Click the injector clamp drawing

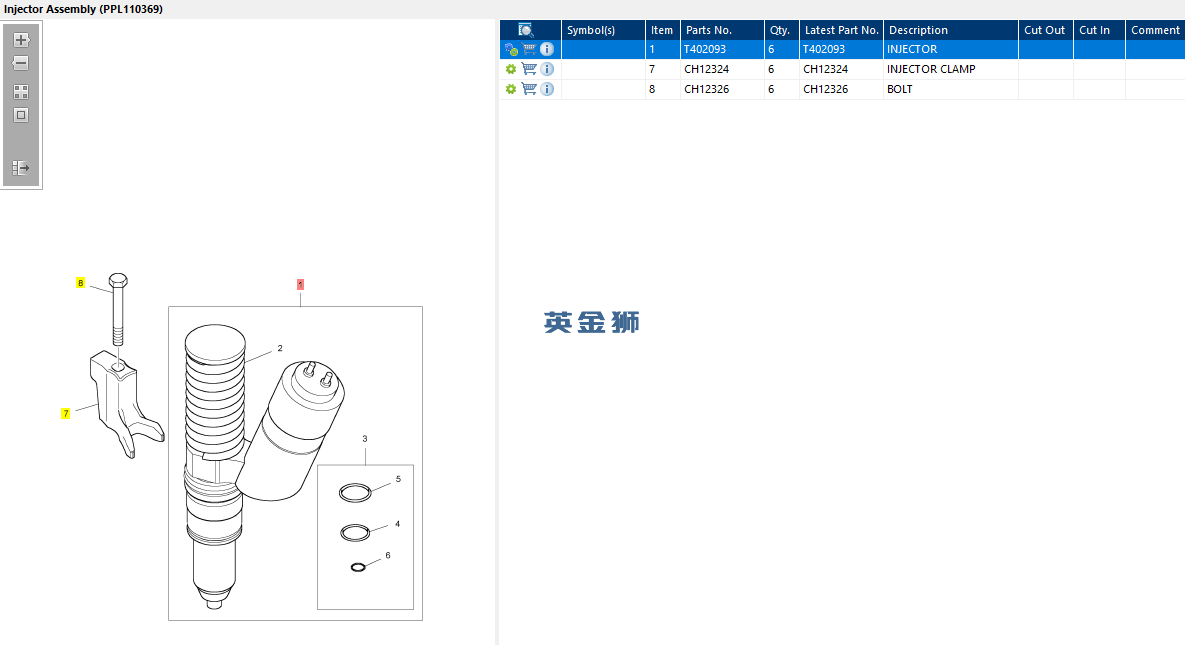tap(125, 404)
